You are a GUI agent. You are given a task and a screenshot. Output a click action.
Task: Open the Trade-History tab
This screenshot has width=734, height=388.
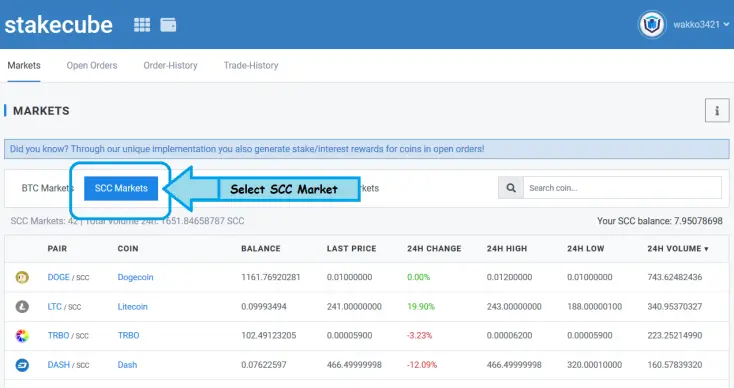coord(251,66)
